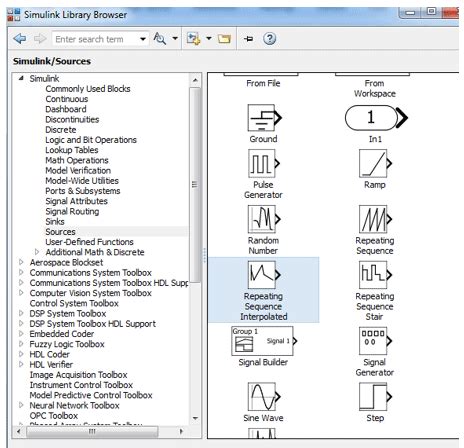Select the In1 inport block

coord(376,118)
